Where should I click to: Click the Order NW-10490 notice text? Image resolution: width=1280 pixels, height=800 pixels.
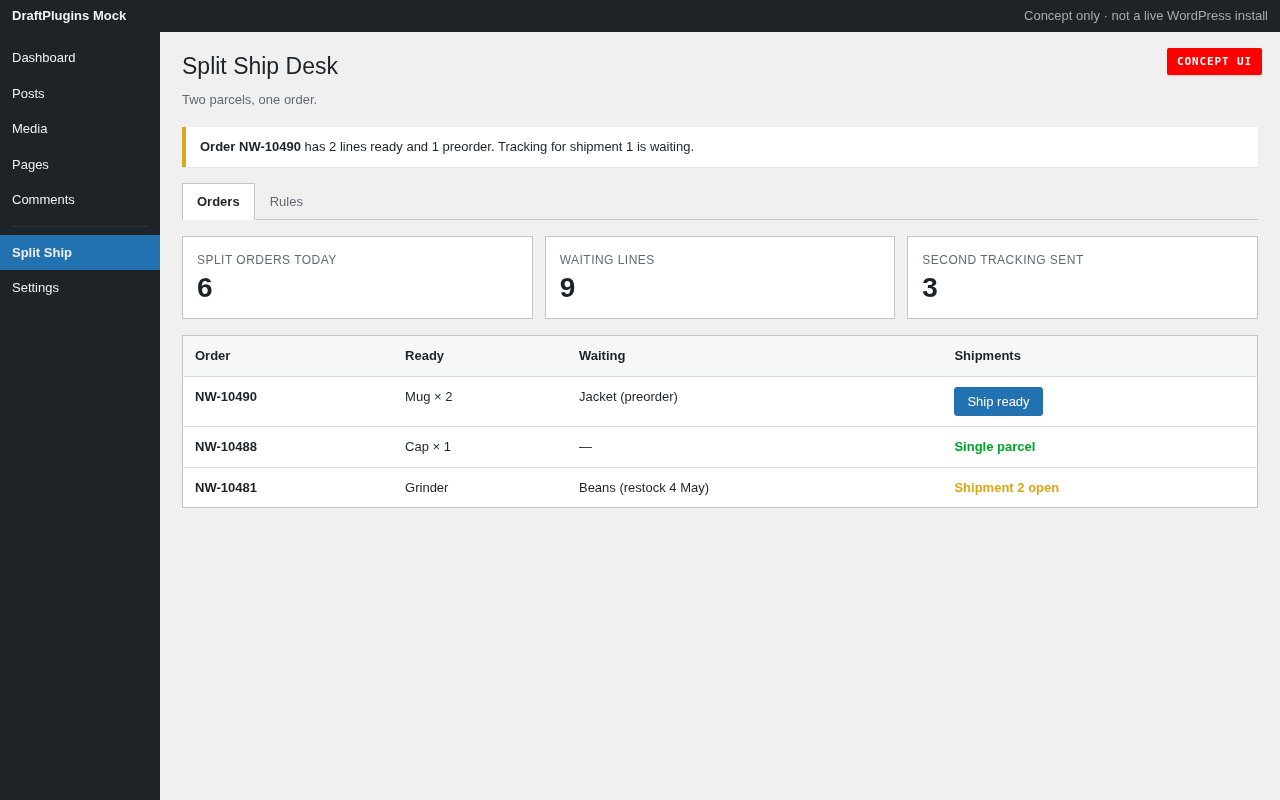pos(447,147)
